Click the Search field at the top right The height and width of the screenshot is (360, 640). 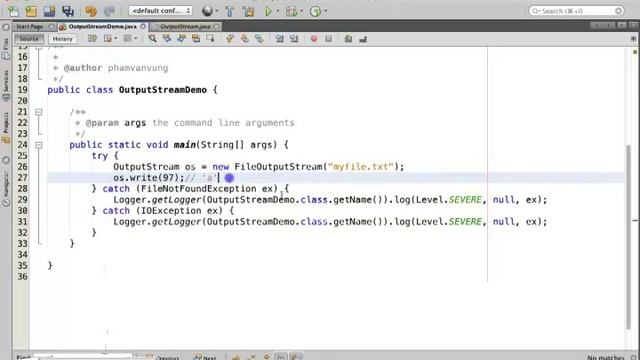(576, 11)
